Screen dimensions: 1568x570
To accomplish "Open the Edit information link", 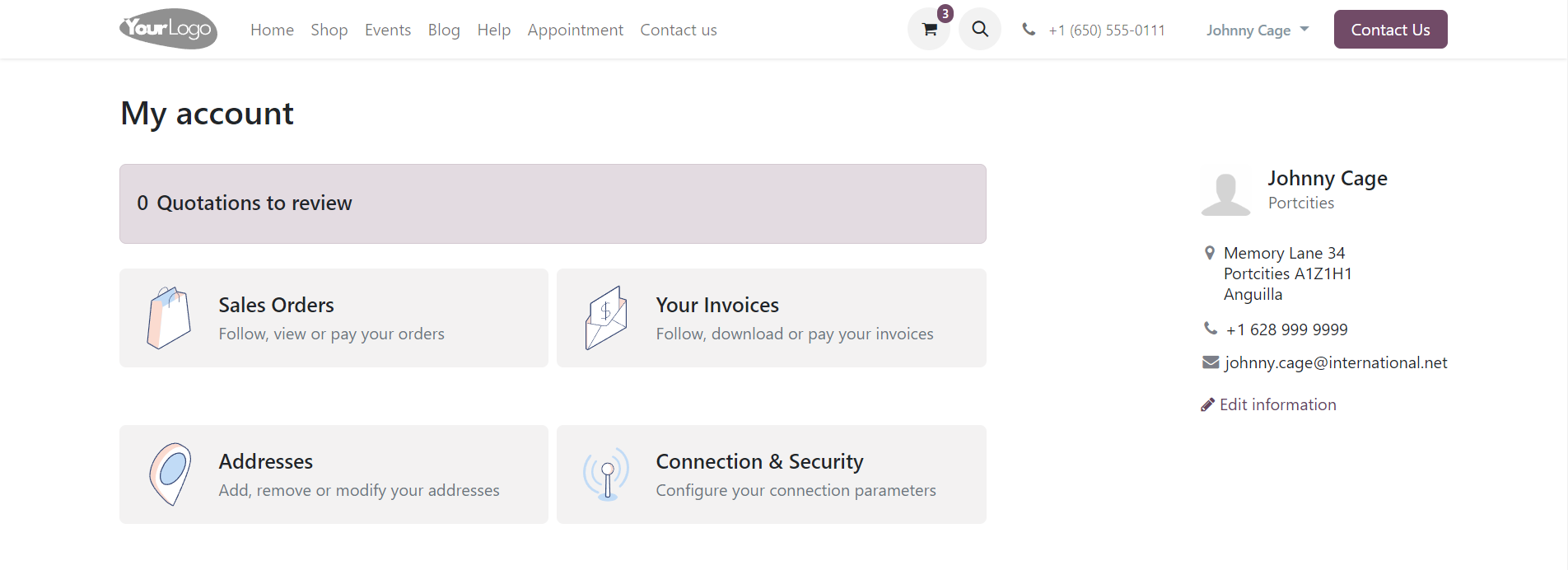I will tap(1277, 404).
